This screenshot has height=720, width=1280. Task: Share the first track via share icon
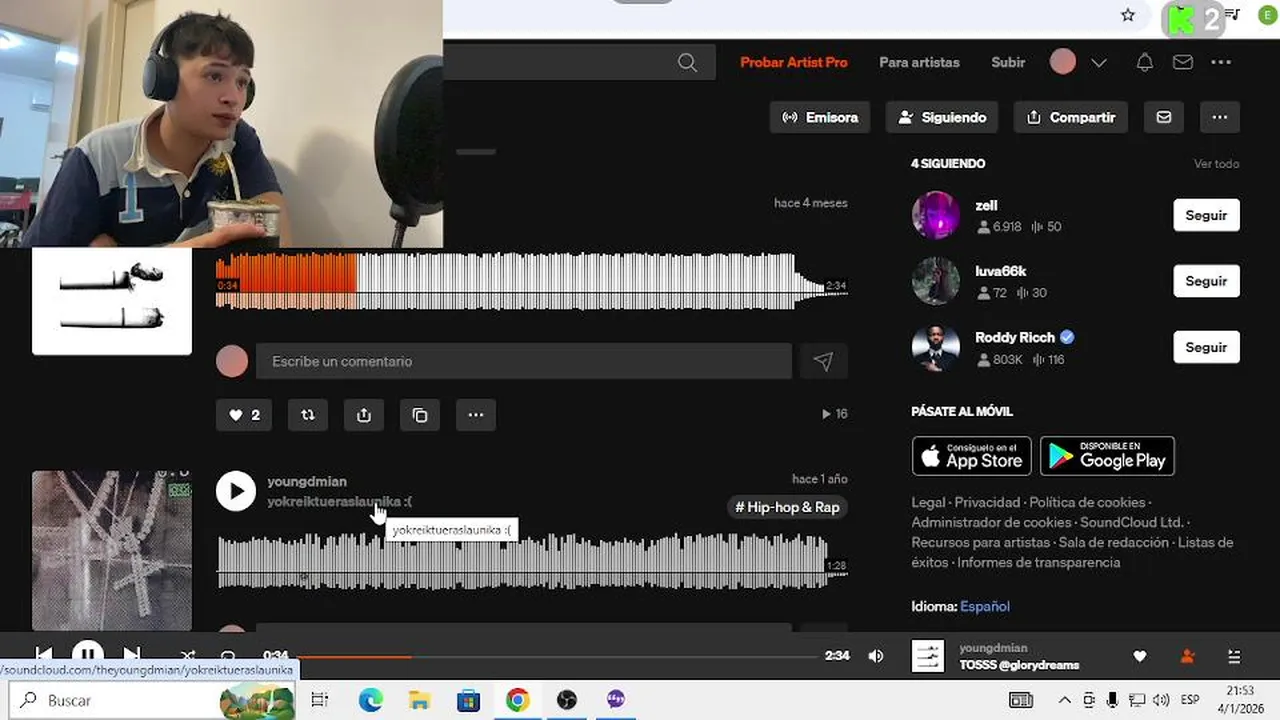(364, 415)
